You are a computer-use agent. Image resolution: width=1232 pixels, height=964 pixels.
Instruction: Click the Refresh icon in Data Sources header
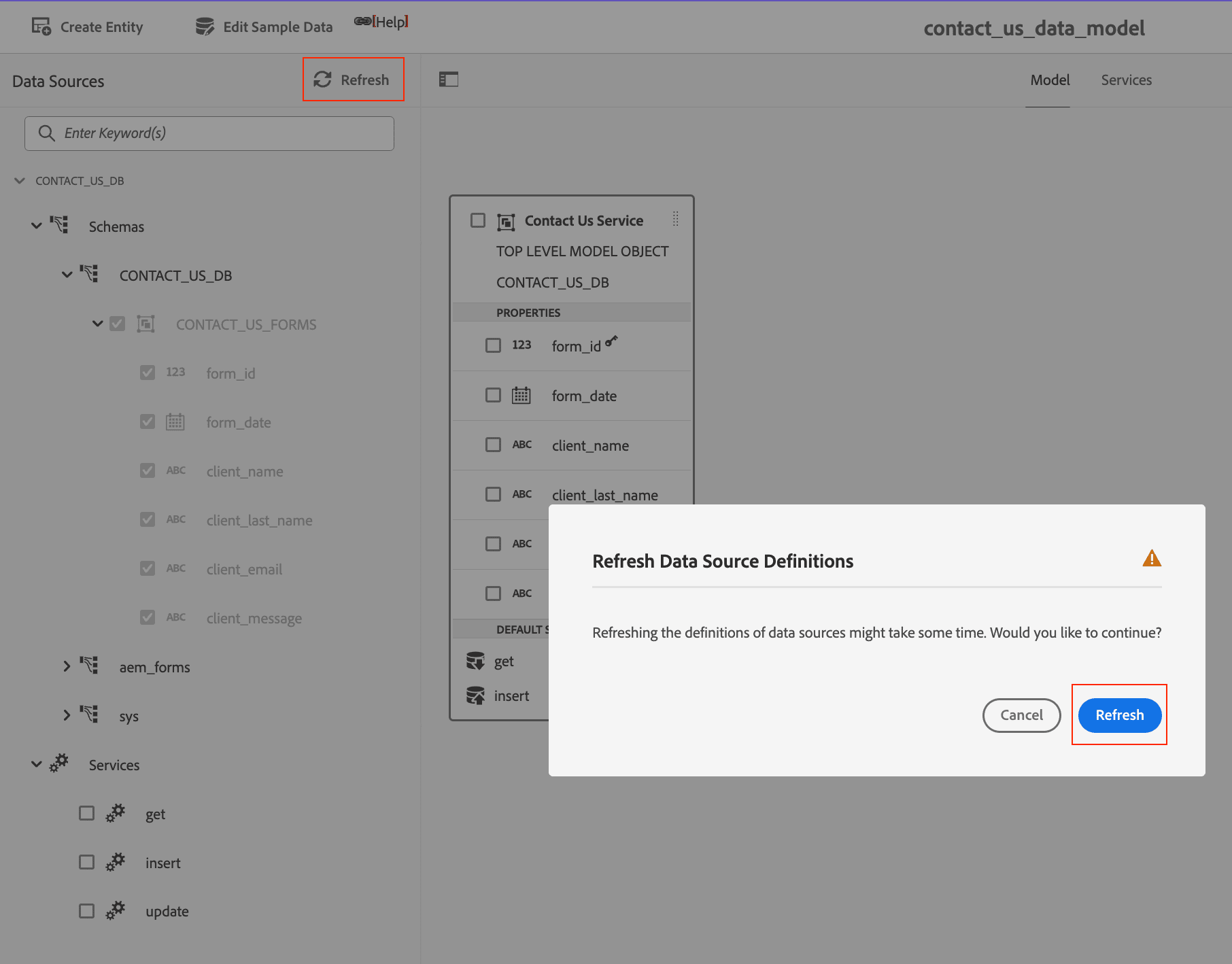tap(322, 80)
